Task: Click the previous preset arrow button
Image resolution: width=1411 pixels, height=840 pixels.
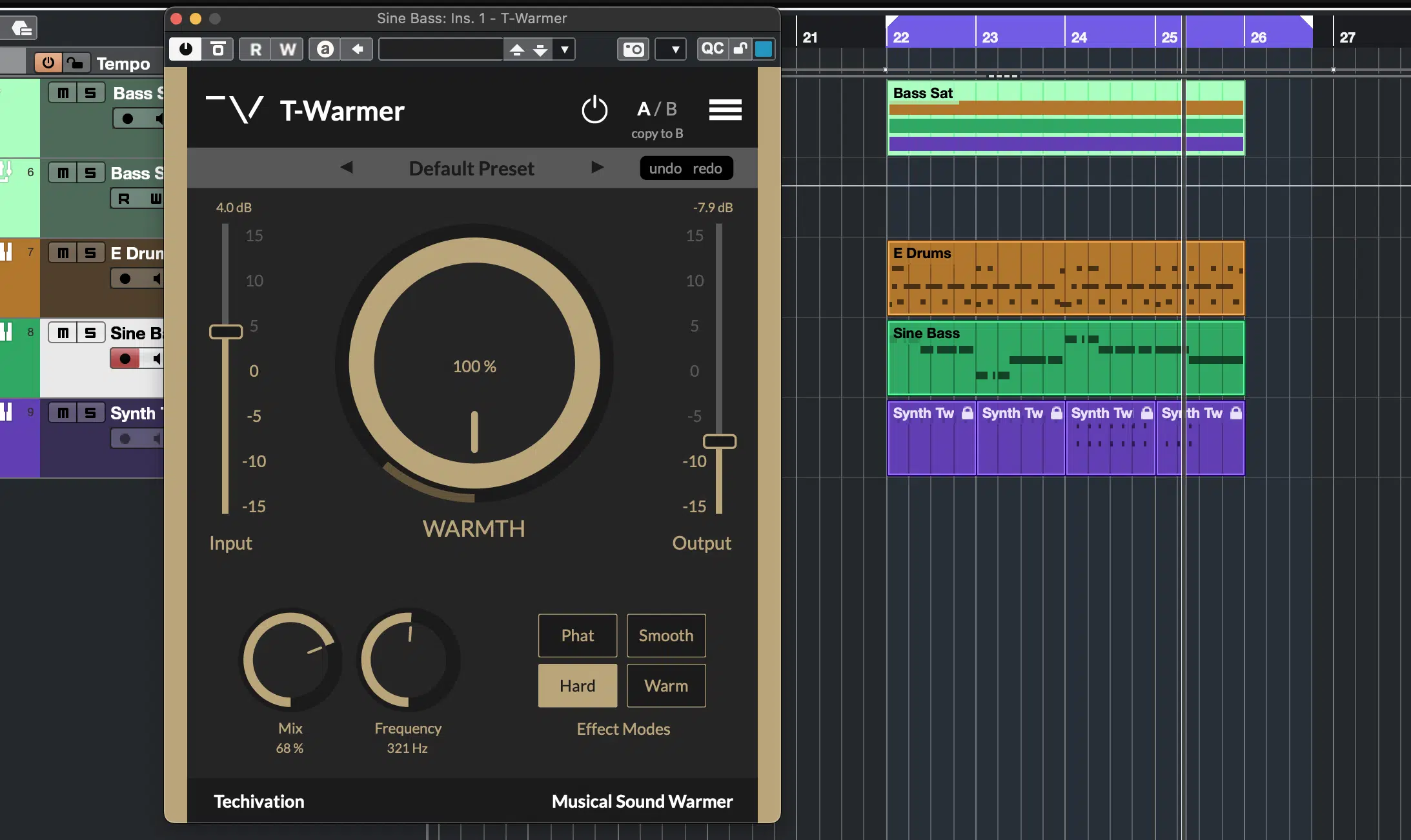Action: point(348,167)
